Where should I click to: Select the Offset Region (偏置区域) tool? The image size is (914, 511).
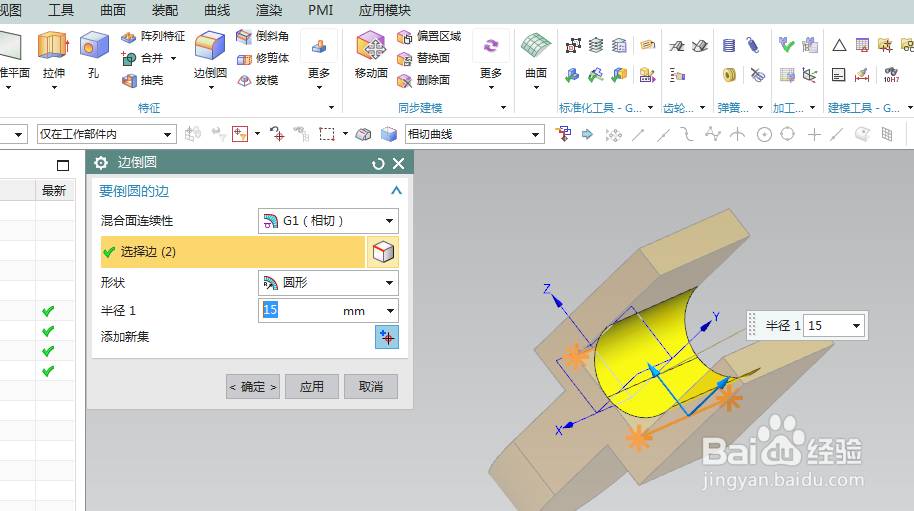click(428, 36)
